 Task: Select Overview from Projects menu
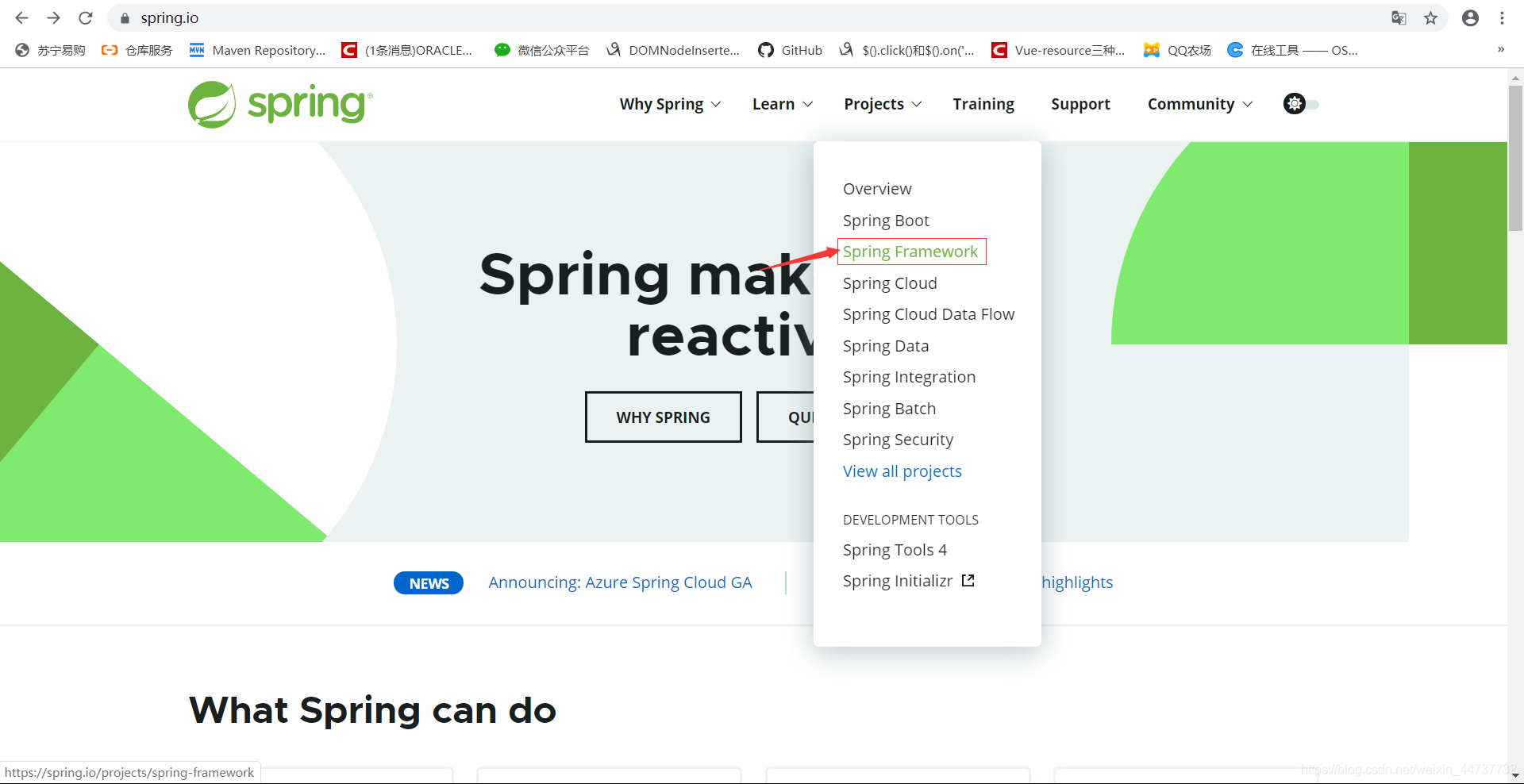pos(877,189)
